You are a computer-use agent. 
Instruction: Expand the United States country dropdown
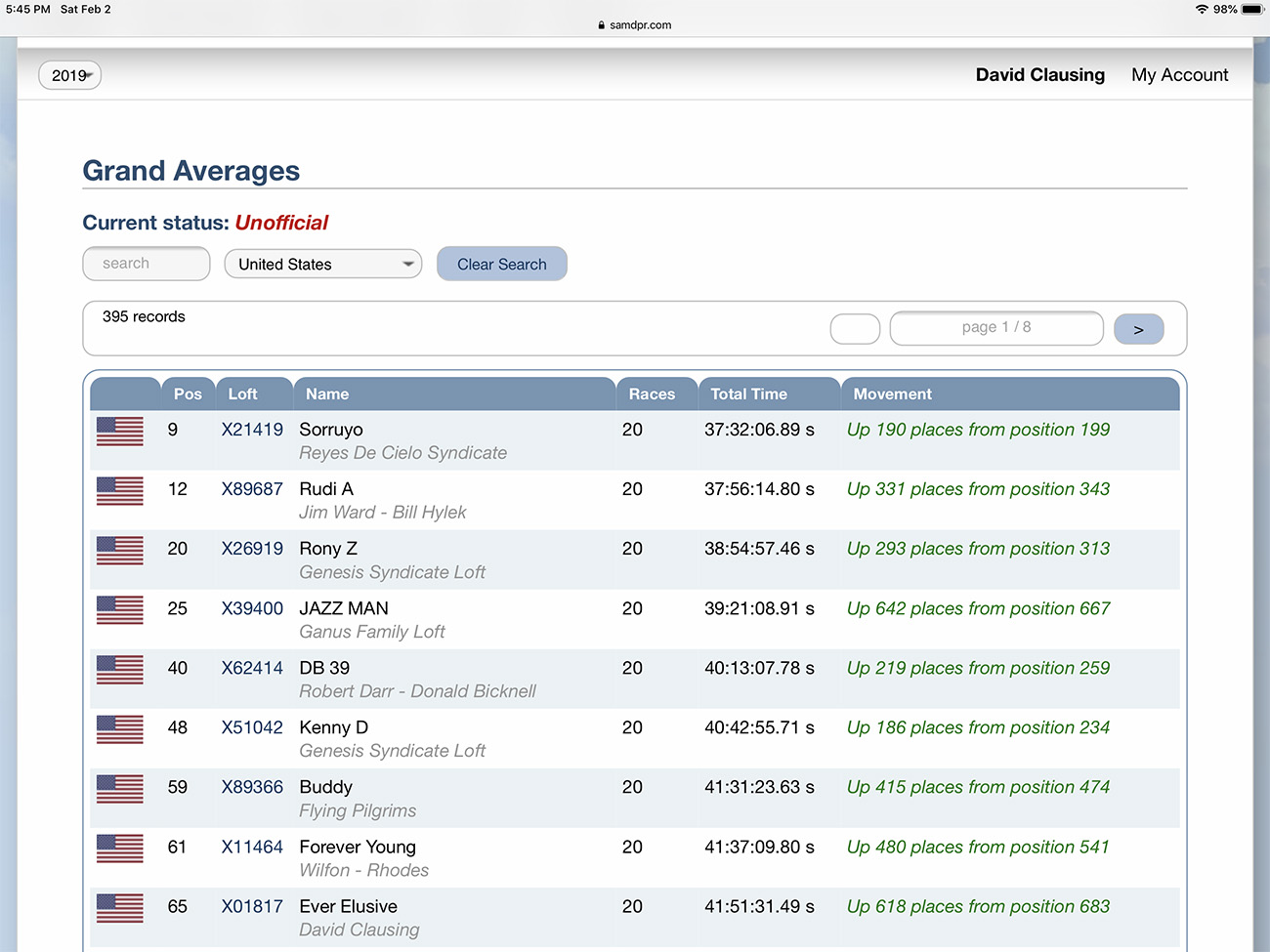(x=322, y=264)
